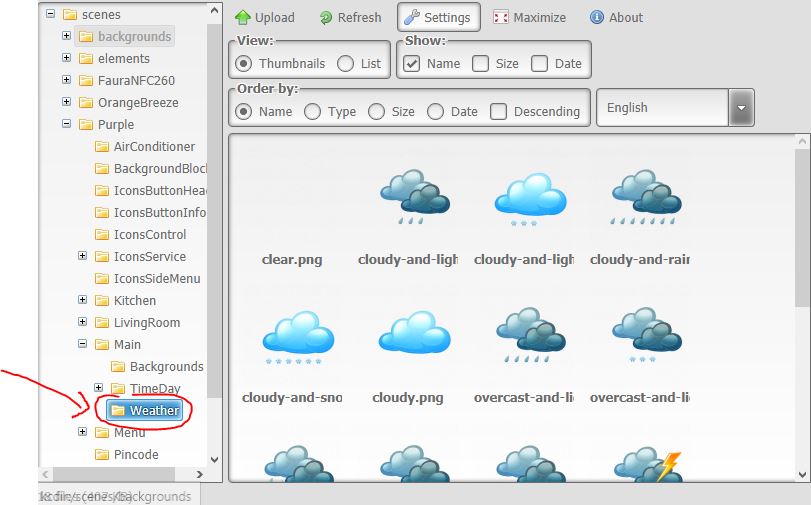Collapse the Purple folder
The width and height of the screenshot is (811, 505).
pyautogui.click(x=67, y=124)
